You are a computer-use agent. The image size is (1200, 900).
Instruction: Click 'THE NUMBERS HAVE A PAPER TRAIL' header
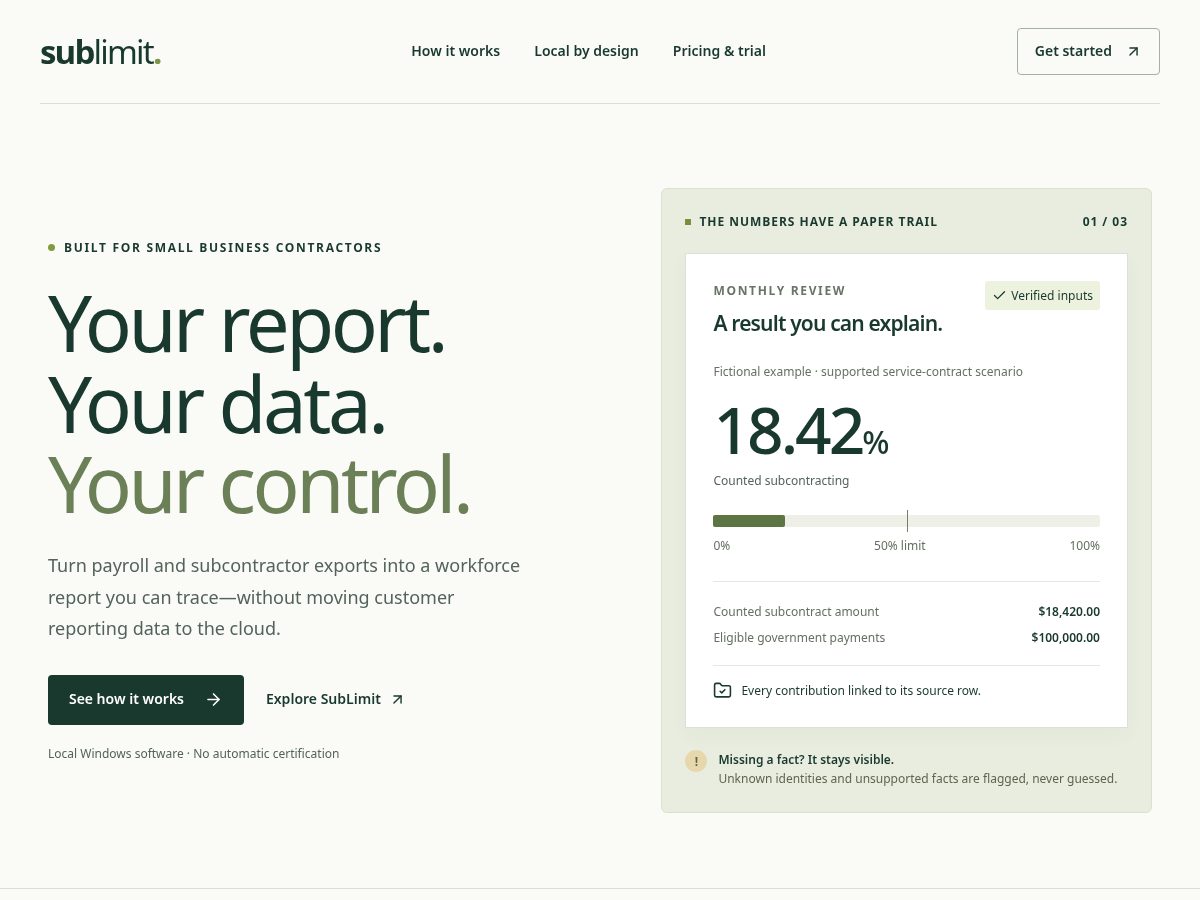click(818, 222)
